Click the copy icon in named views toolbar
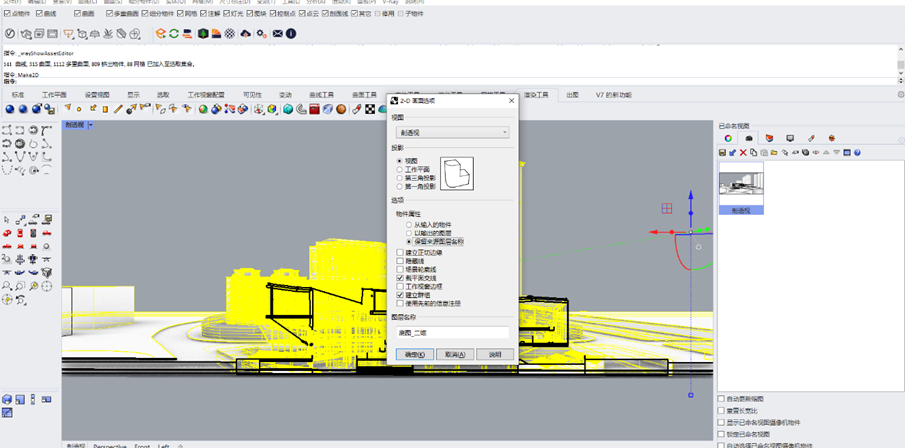905x448 pixels. point(754,152)
